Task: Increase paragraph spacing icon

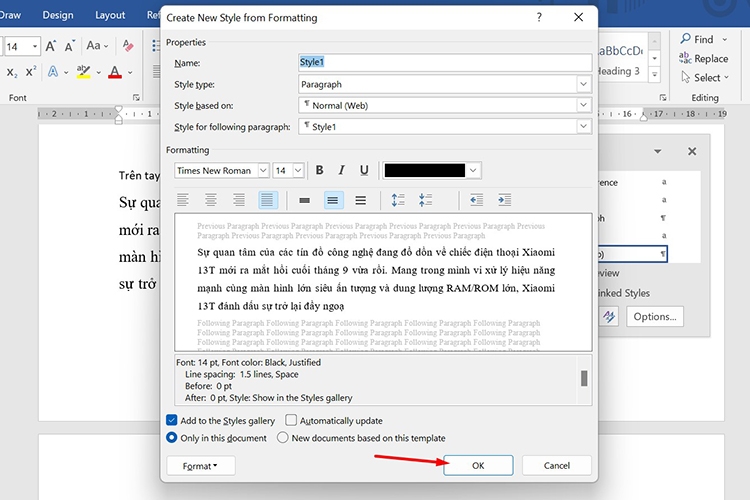Action: [398, 200]
